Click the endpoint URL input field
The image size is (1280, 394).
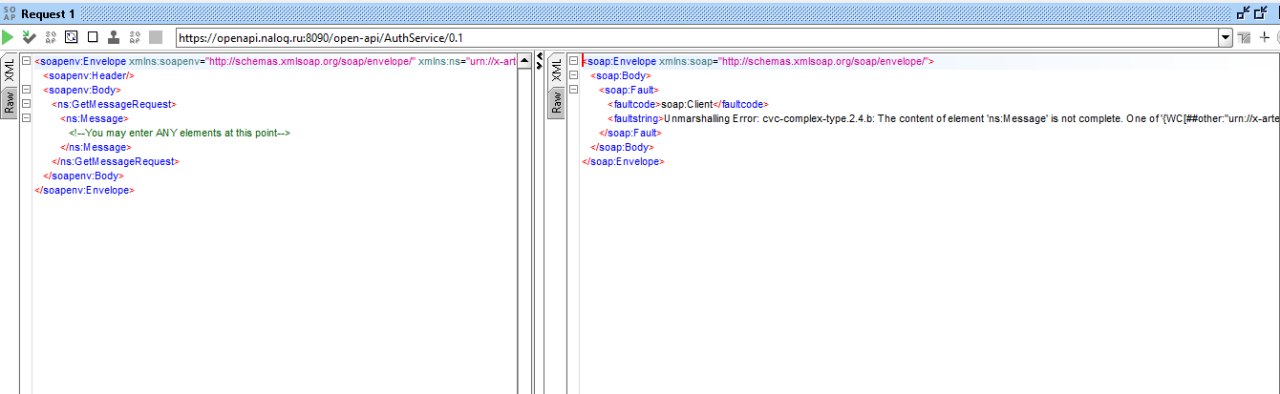pyautogui.click(x=697, y=37)
